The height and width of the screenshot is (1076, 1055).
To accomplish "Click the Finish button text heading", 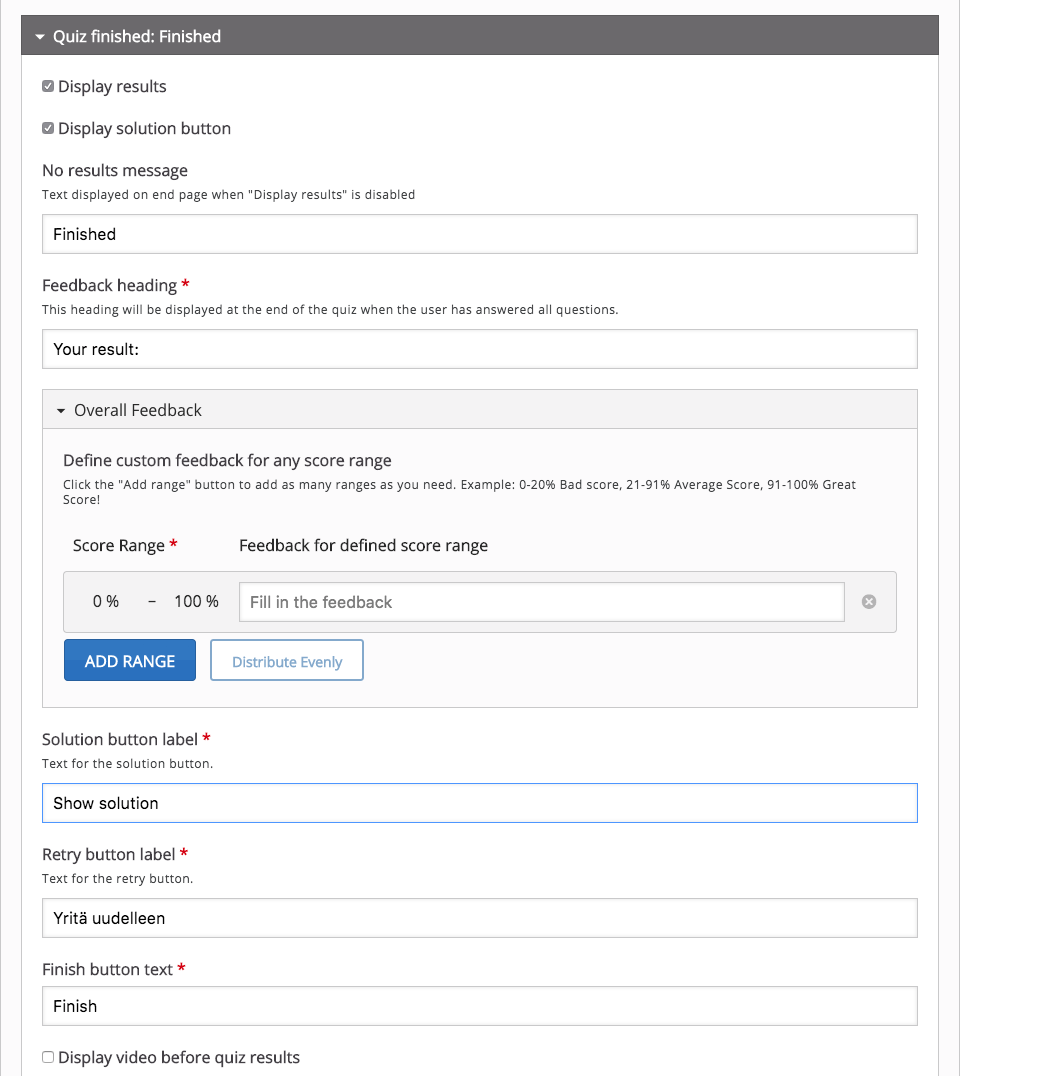I will tap(108, 970).
